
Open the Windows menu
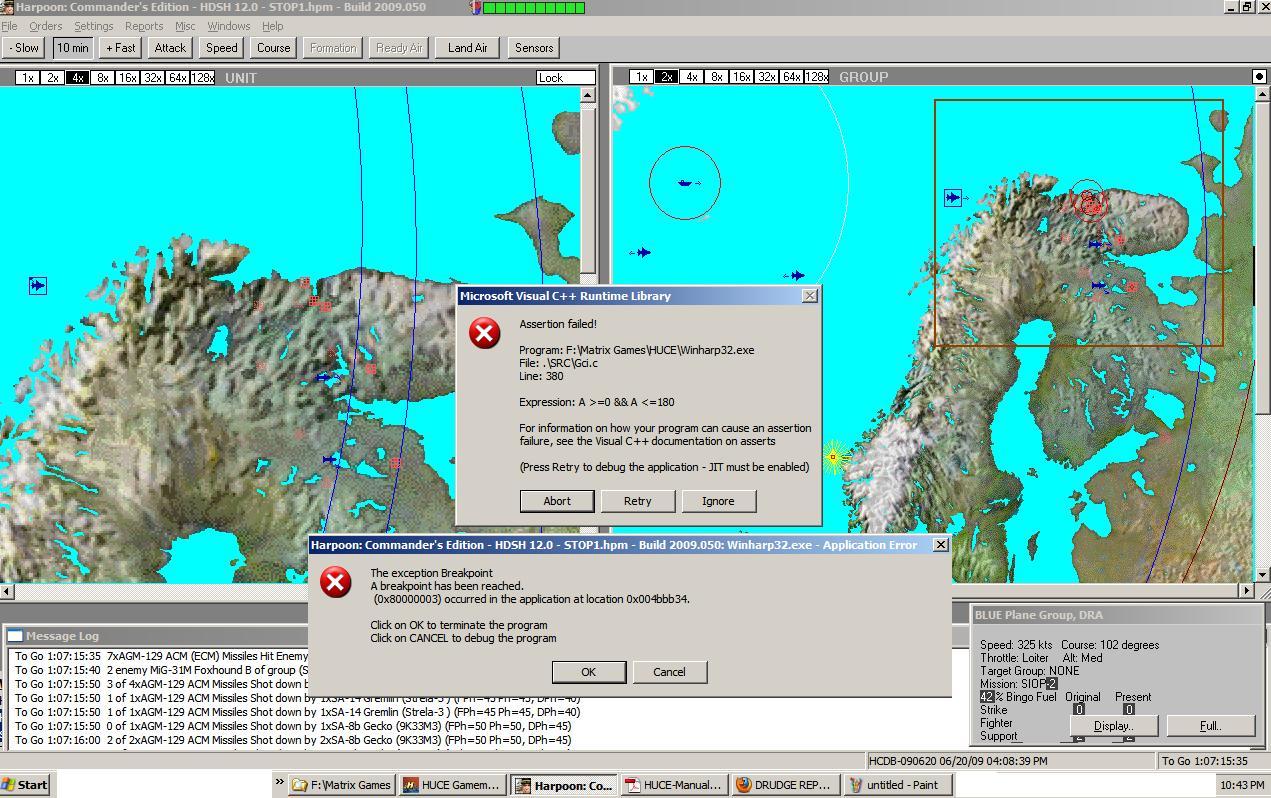tap(228, 26)
